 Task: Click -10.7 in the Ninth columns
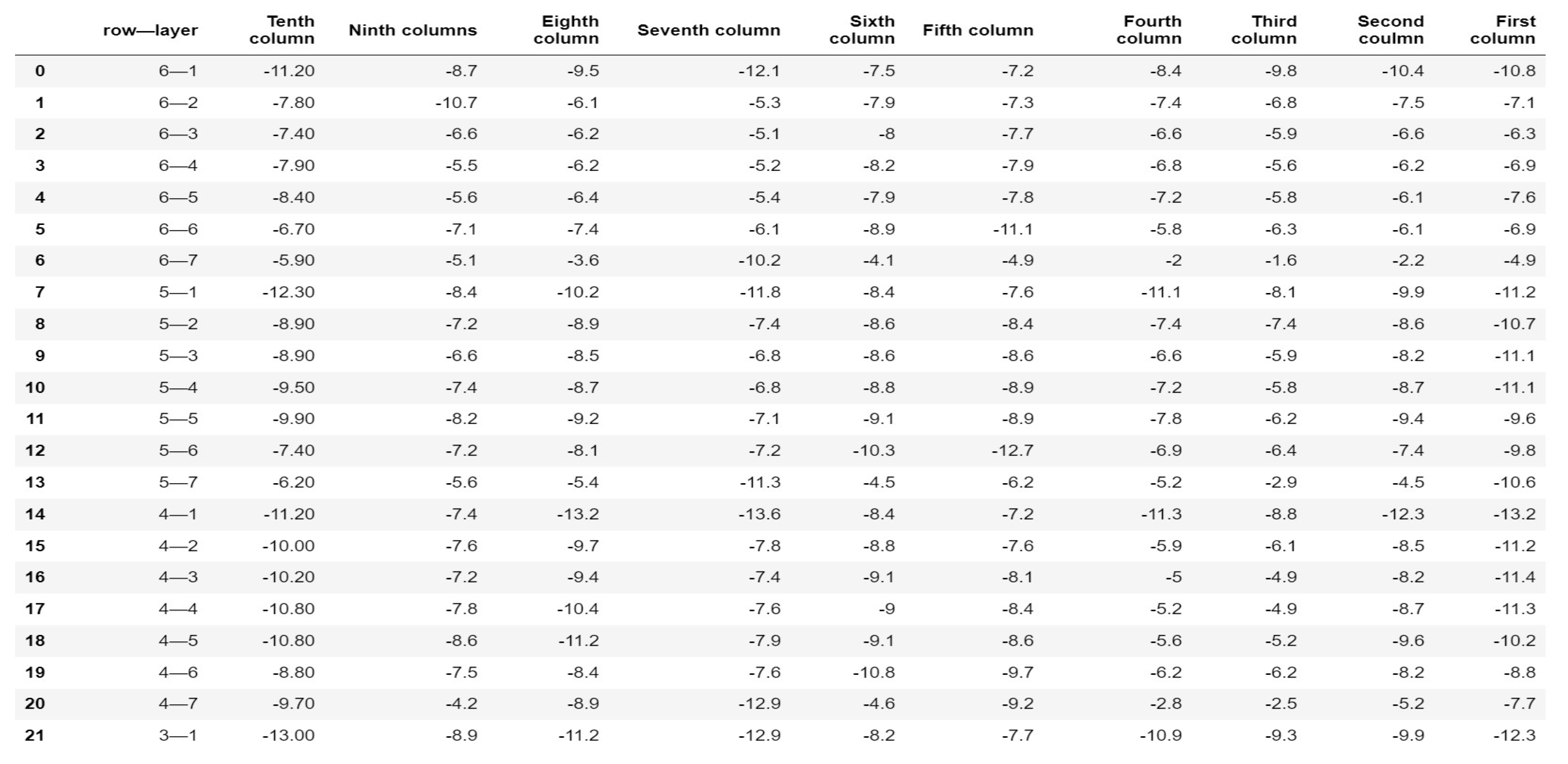pyautogui.click(x=456, y=103)
